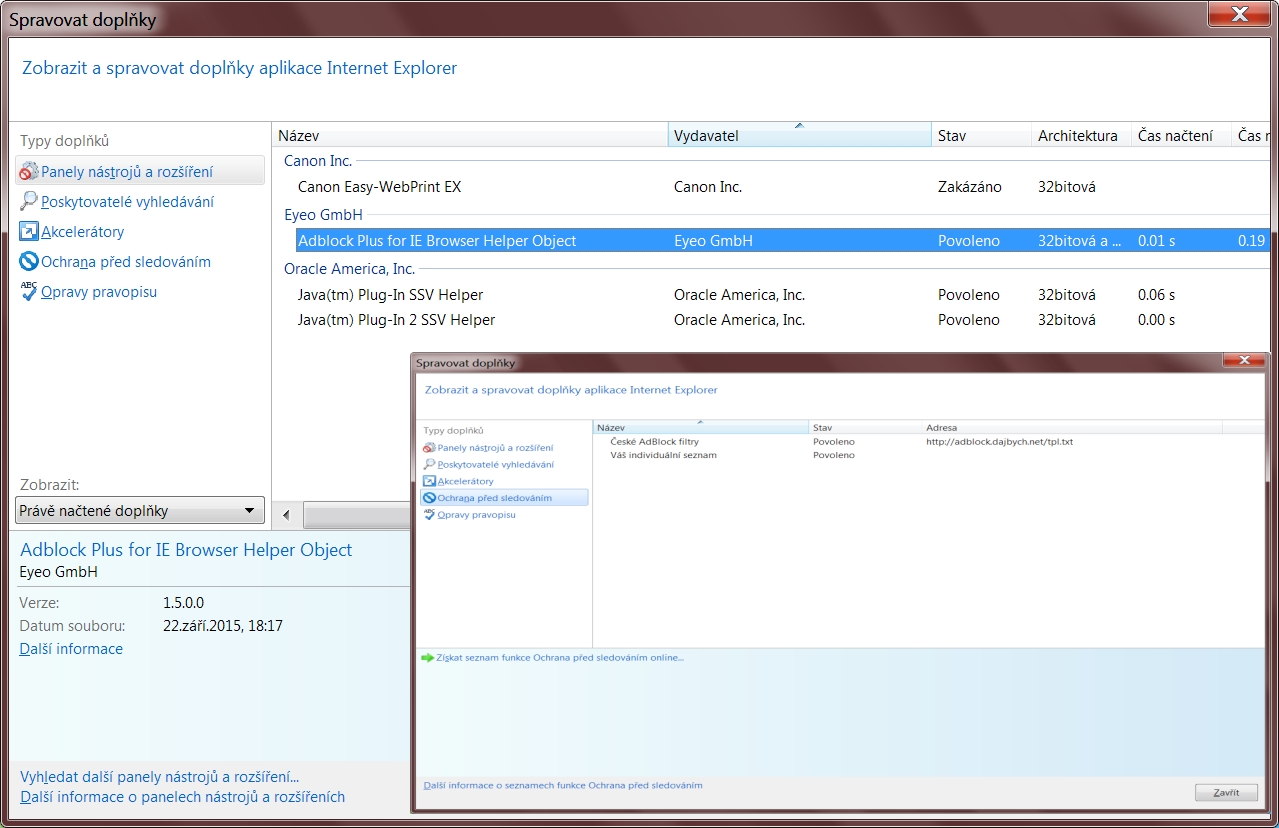Sort by Architektura column header
This screenshot has width=1279, height=828.
[1081, 135]
